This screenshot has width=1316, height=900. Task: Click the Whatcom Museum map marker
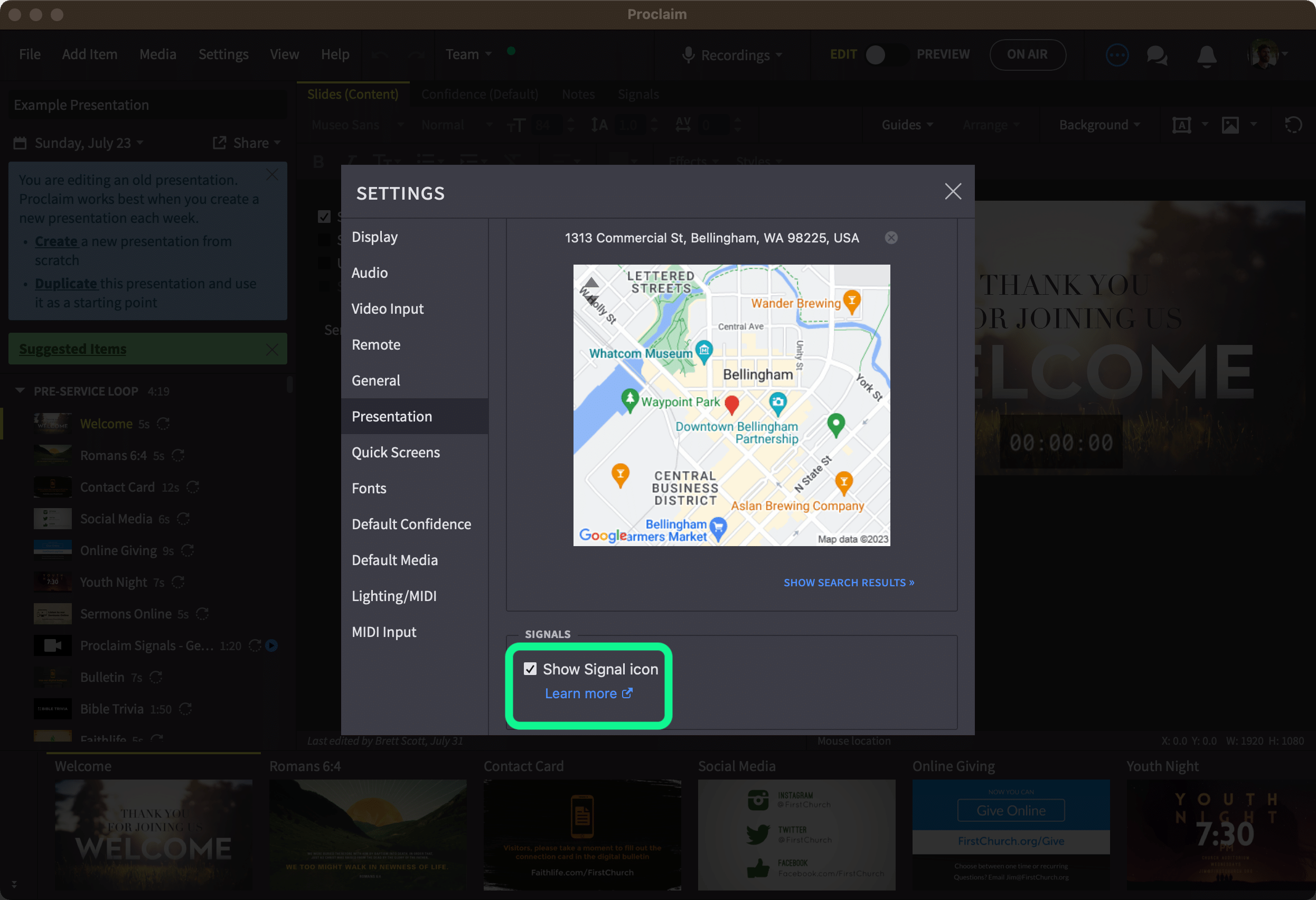coord(704,351)
